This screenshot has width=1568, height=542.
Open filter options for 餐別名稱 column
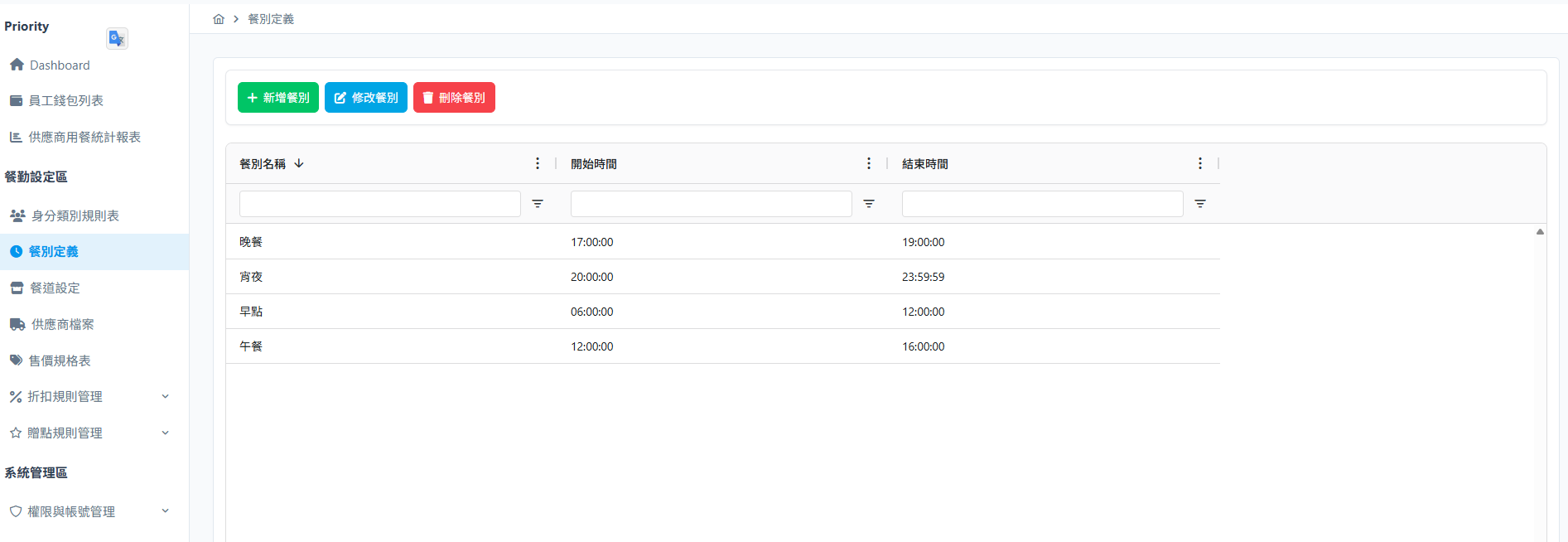(538, 204)
